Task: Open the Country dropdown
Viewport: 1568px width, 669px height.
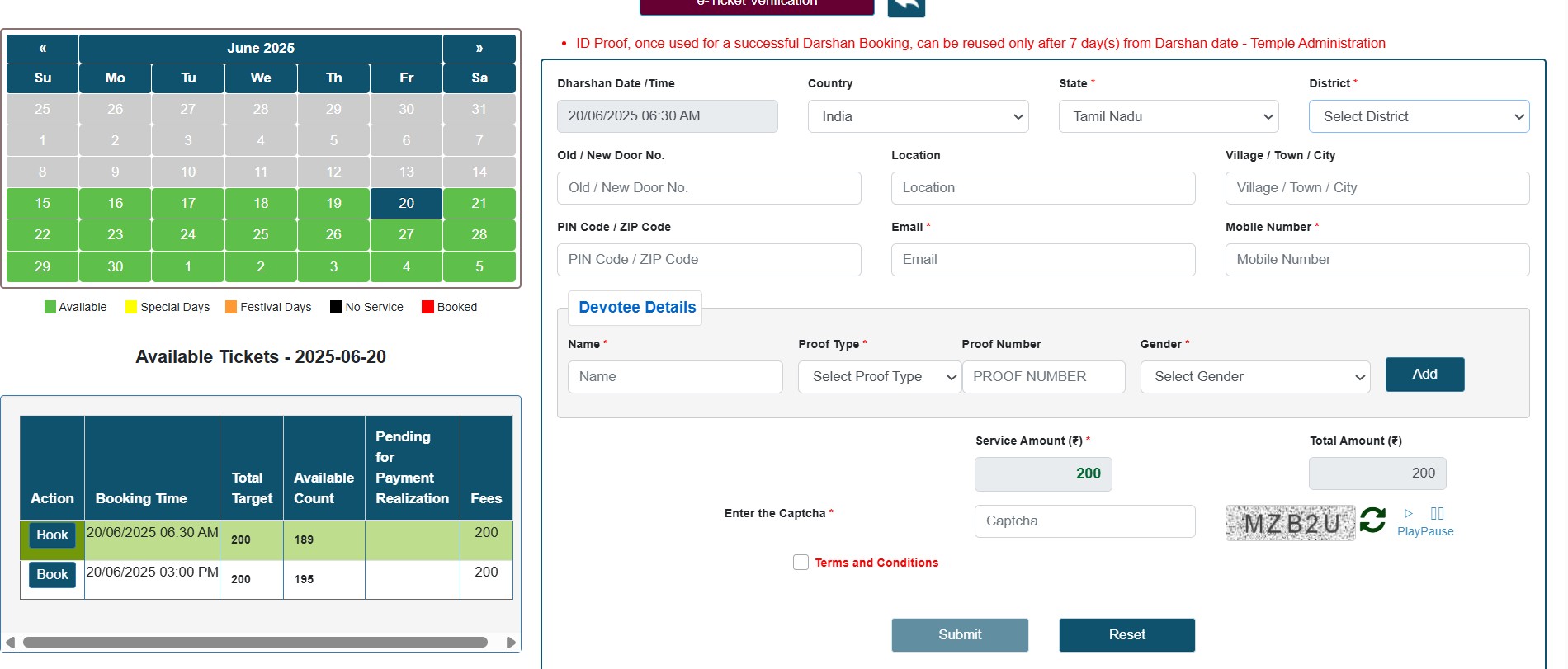Action: pyautogui.click(x=918, y=116)
